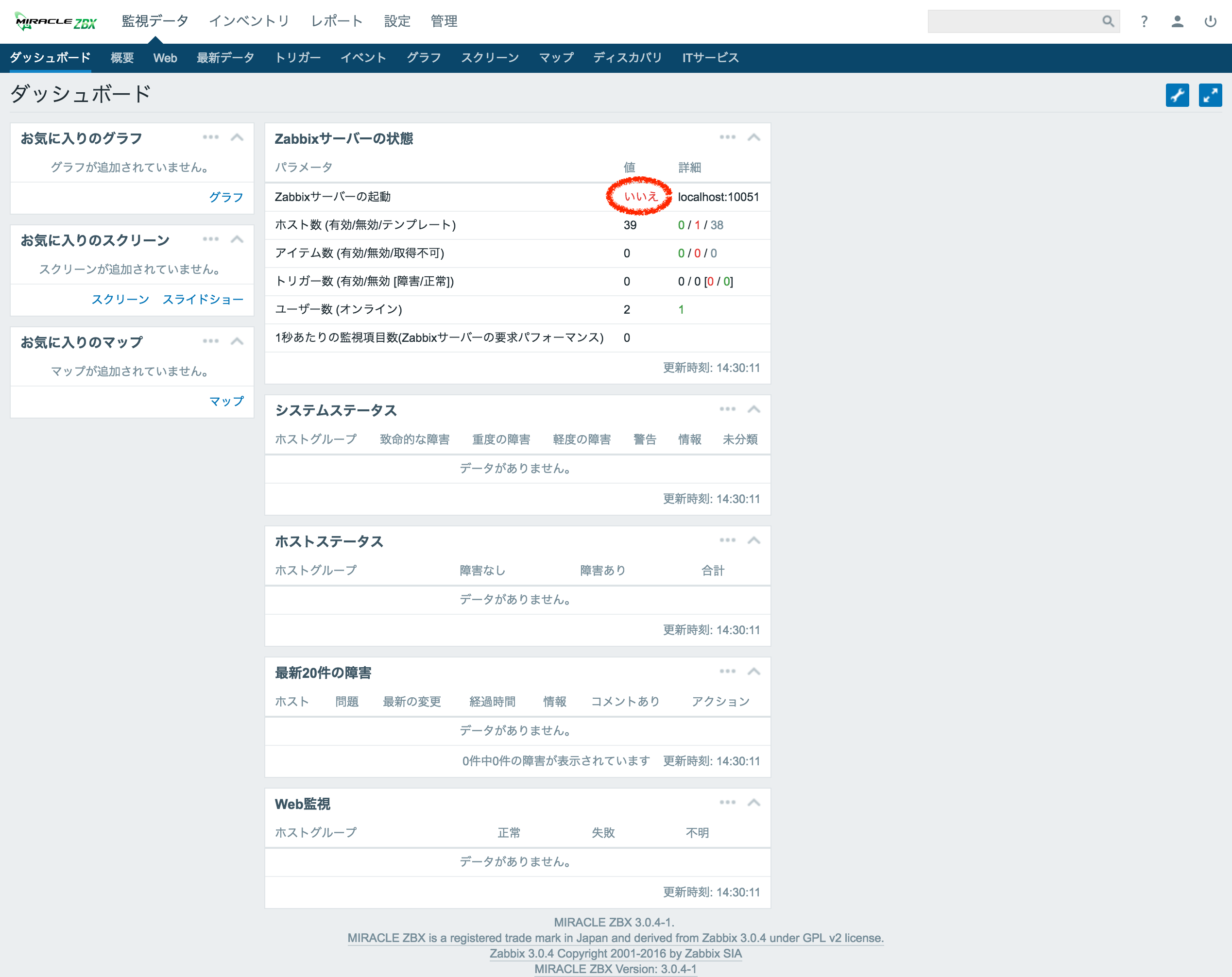Switch to the 最新データ tab
The width and height of the screenshot is (1232, 977).
[x=226, y=58]
